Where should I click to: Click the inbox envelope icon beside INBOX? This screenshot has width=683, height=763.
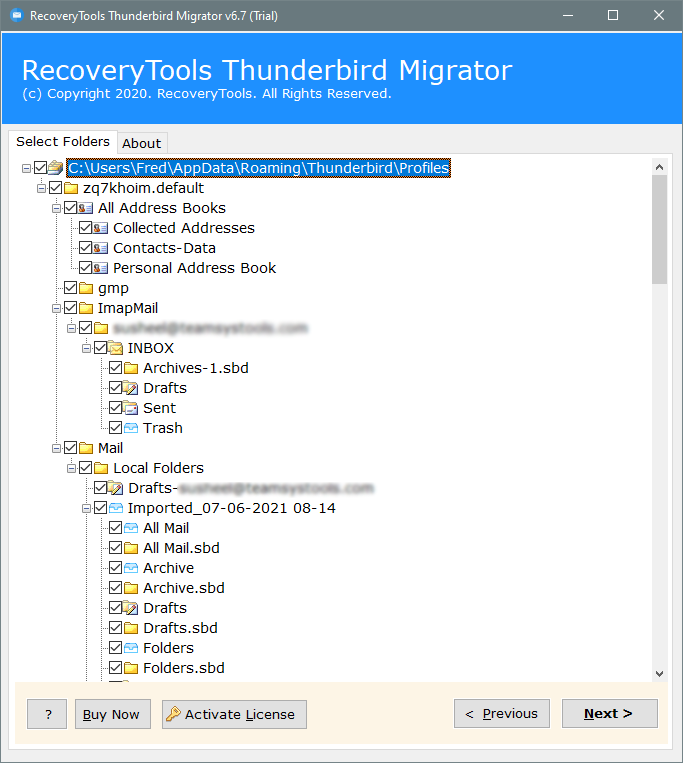click(116, 348)
